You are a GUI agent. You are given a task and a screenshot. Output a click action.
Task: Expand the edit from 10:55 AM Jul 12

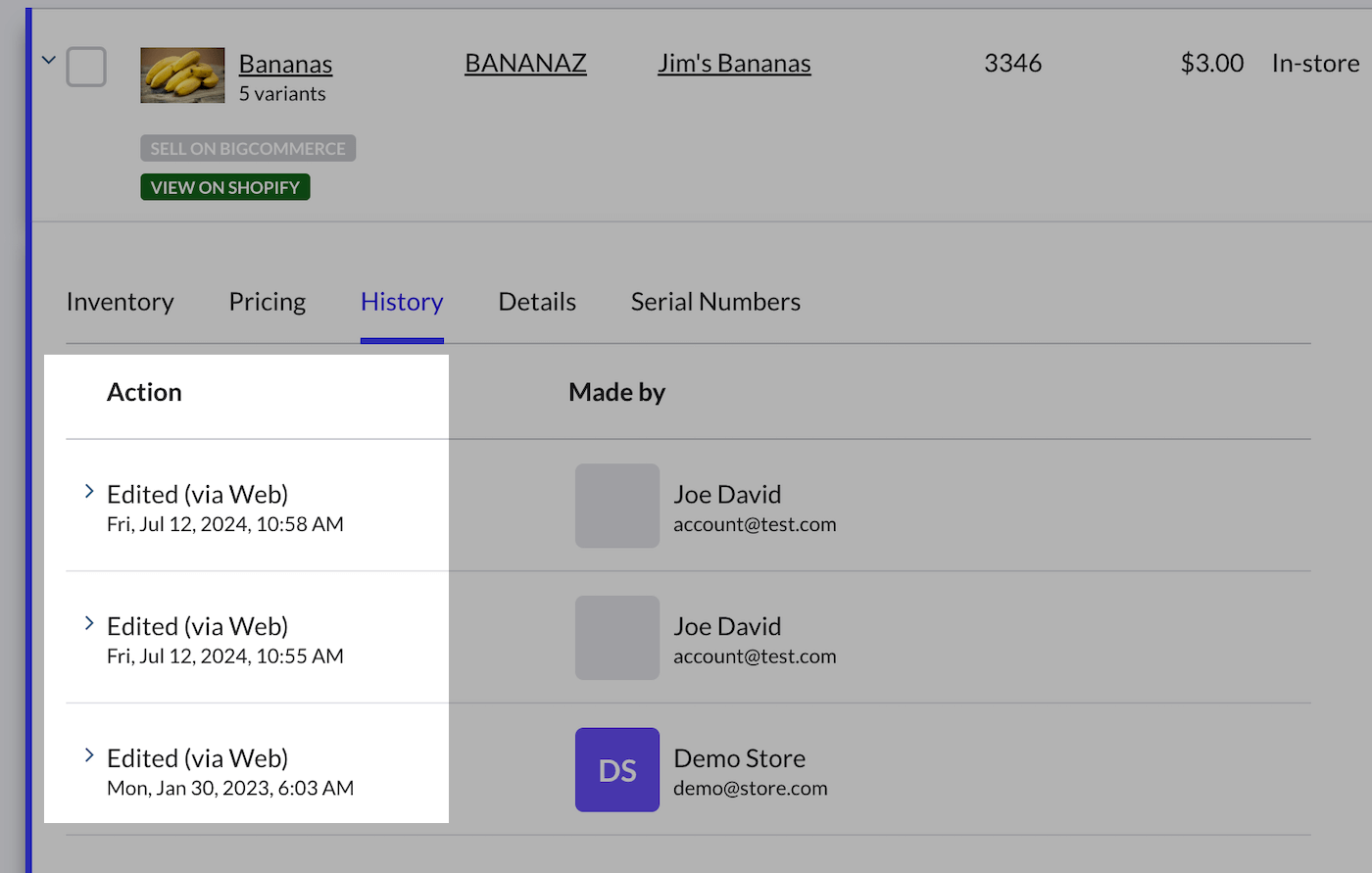tap(89, 624)
